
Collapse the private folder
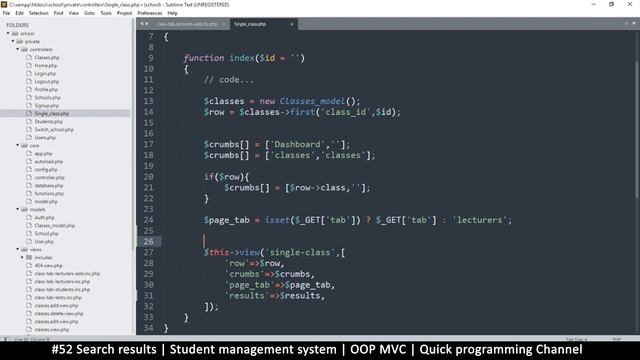(13, 41)
